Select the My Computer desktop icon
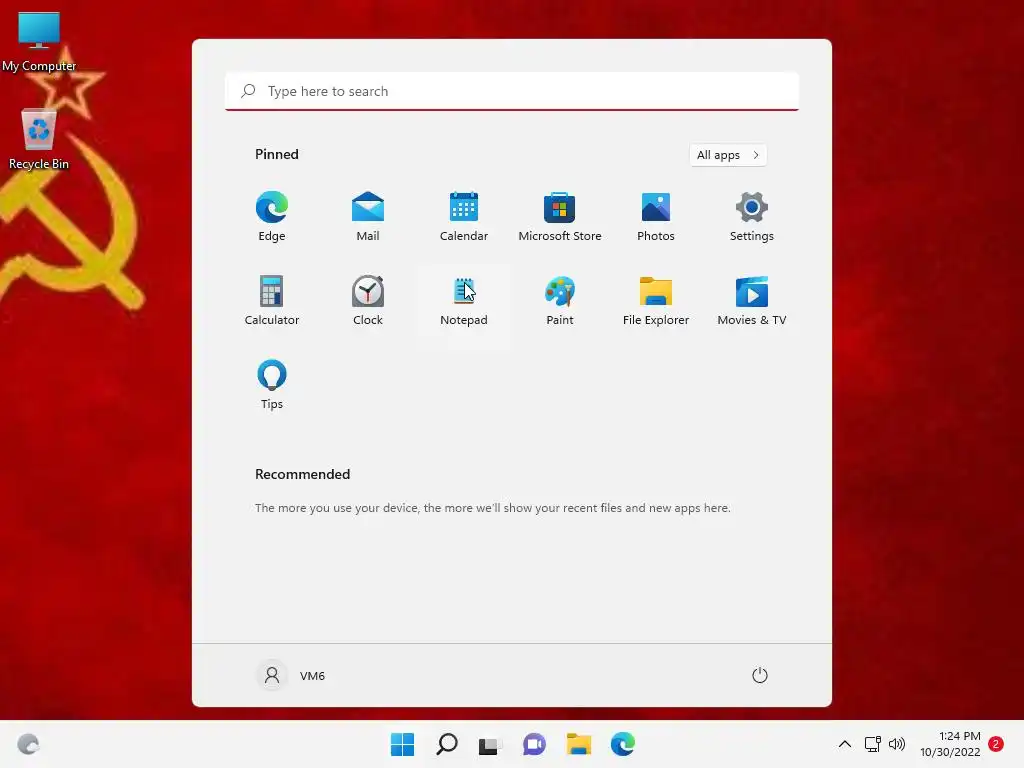 point(39,42)
